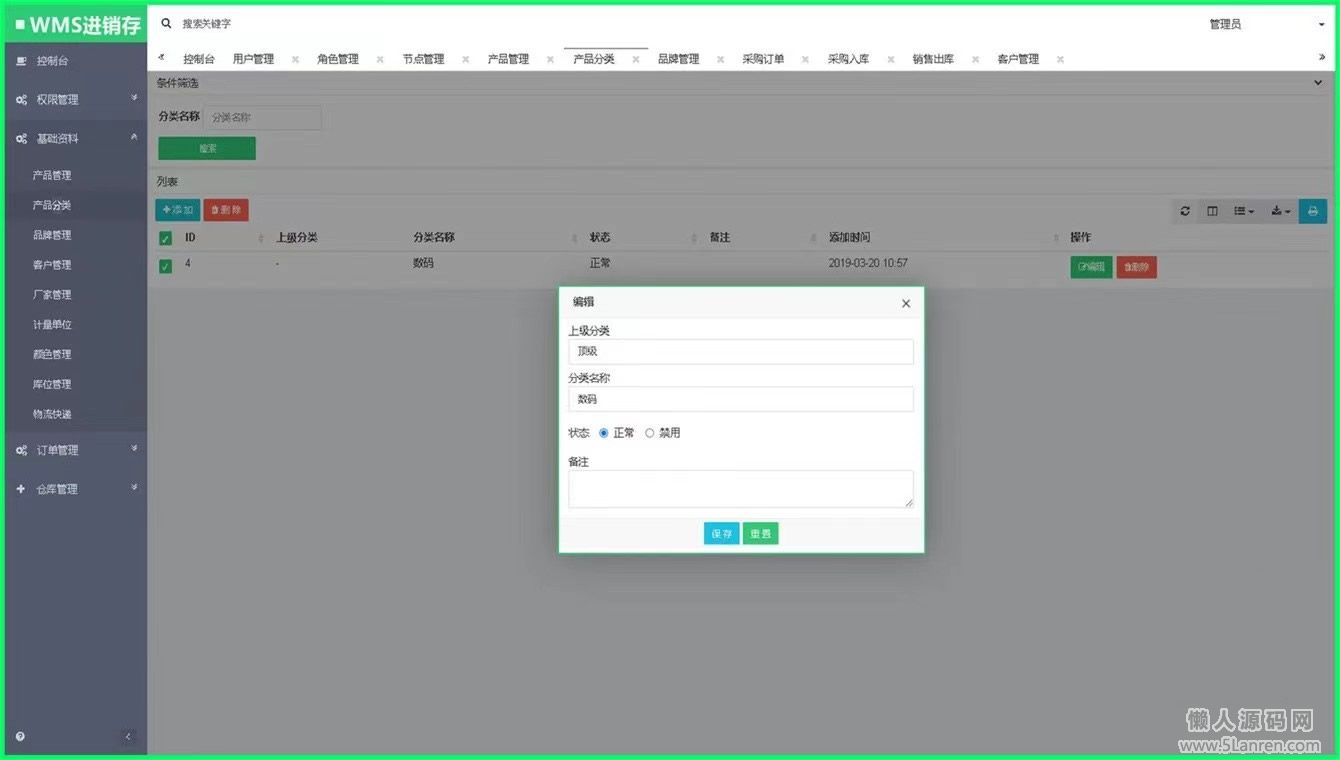Close the 节点管理 tab with its x

[465, 59]
